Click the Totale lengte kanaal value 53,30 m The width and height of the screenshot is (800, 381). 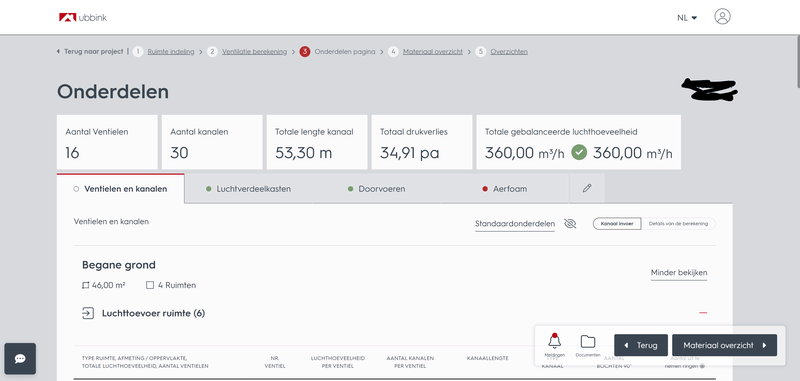pyautogui.click(x=304, y=153)
